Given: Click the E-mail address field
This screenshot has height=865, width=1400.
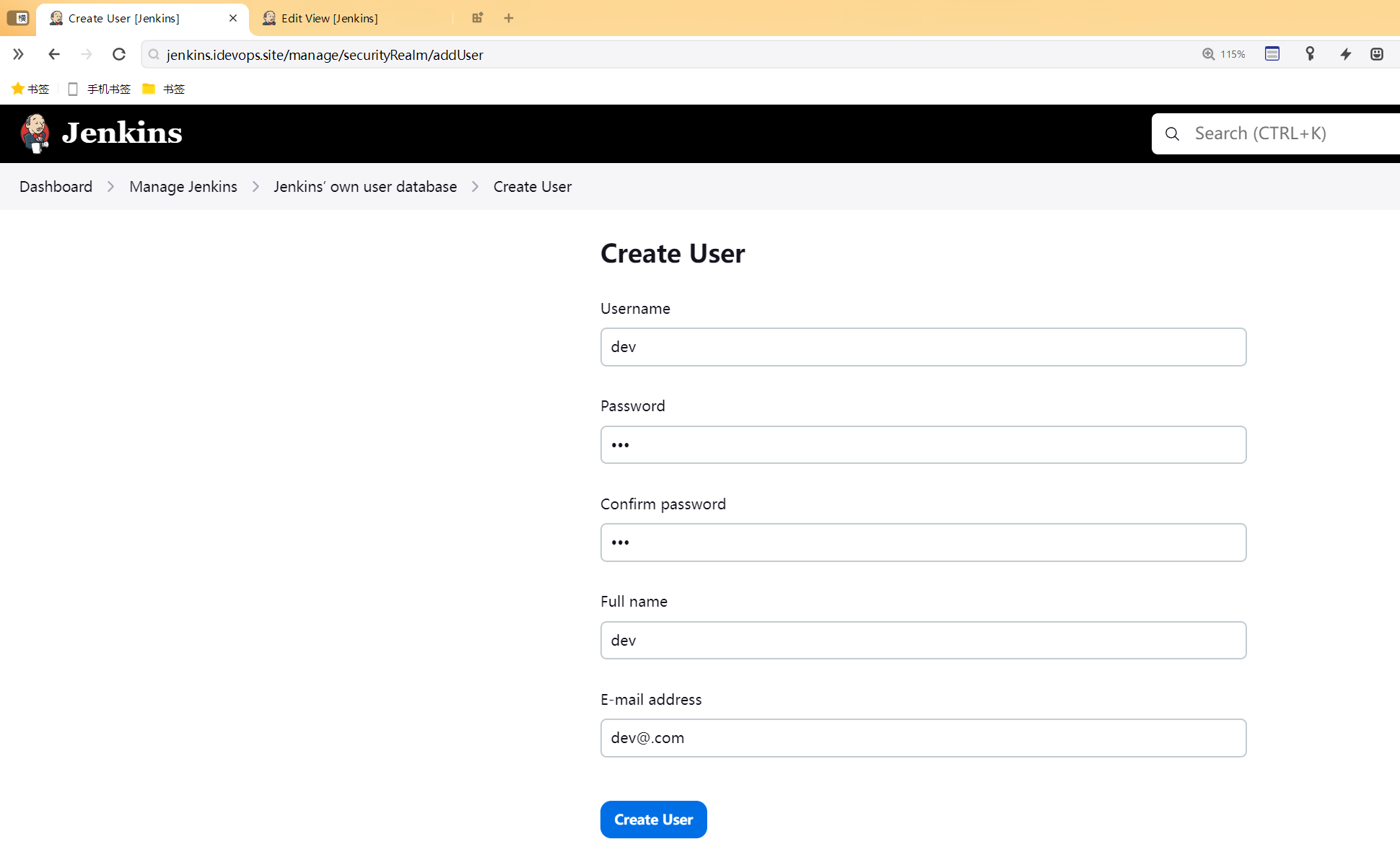Looking at the screenshot, I should 923,738.
